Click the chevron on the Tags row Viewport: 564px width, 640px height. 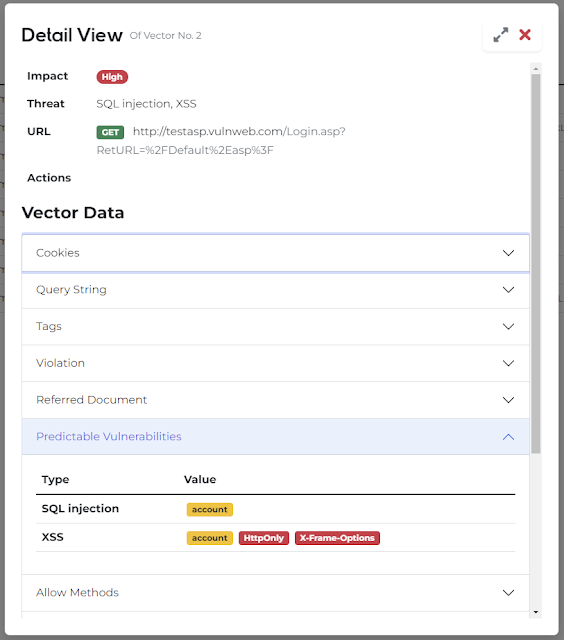click(x=508, y=327)
